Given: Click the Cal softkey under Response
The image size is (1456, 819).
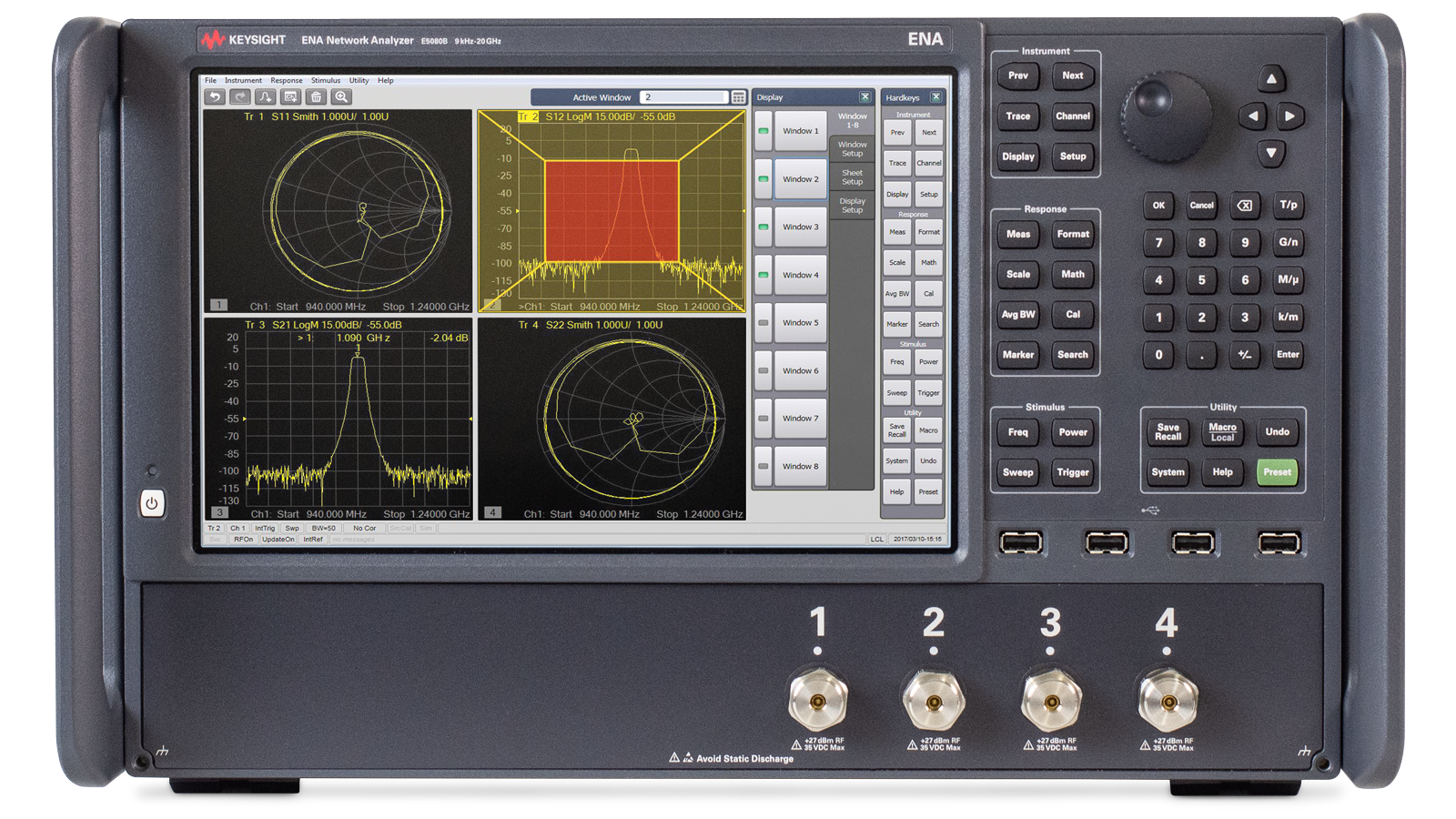Looking at the screenshot, I should pos(929,294).
